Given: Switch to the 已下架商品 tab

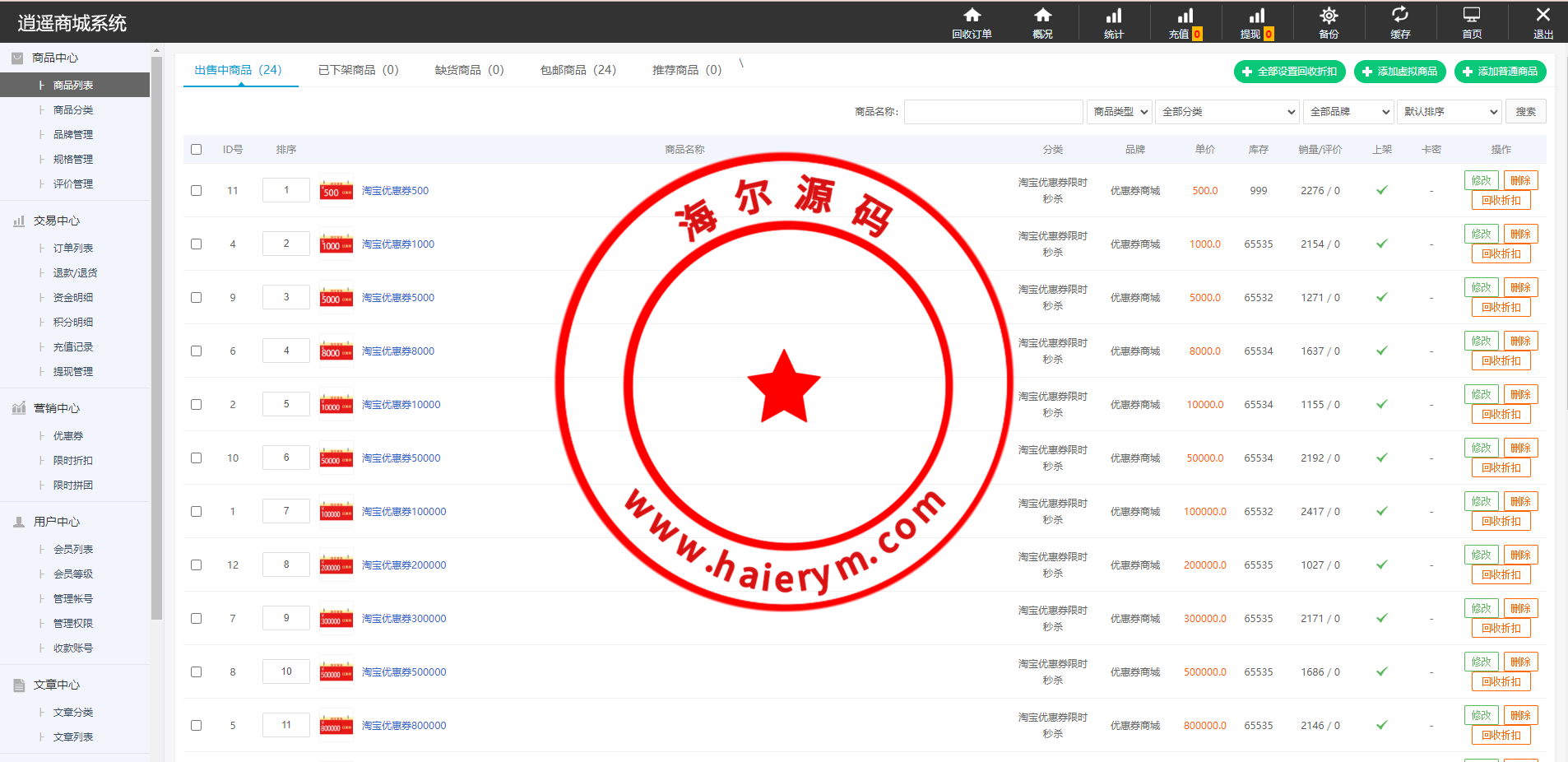Looking at the screenshot, I should 357,70.
